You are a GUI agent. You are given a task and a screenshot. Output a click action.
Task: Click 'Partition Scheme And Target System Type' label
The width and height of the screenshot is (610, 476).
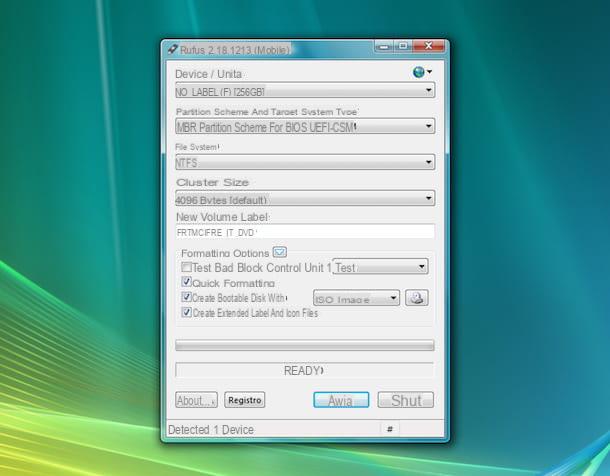pos(267,112)
